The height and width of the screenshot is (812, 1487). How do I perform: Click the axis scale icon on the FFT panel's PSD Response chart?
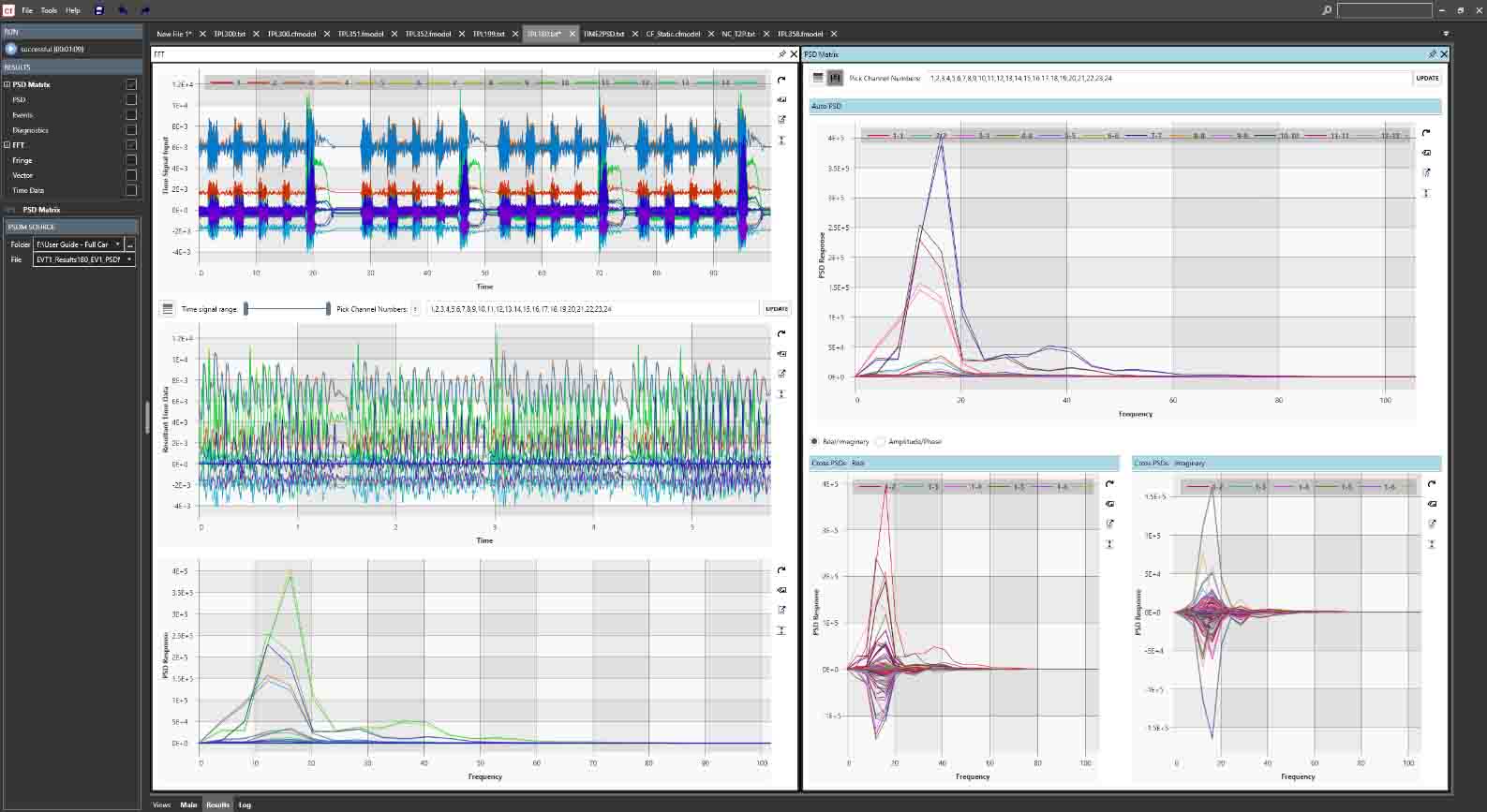(x=781, y=630)
